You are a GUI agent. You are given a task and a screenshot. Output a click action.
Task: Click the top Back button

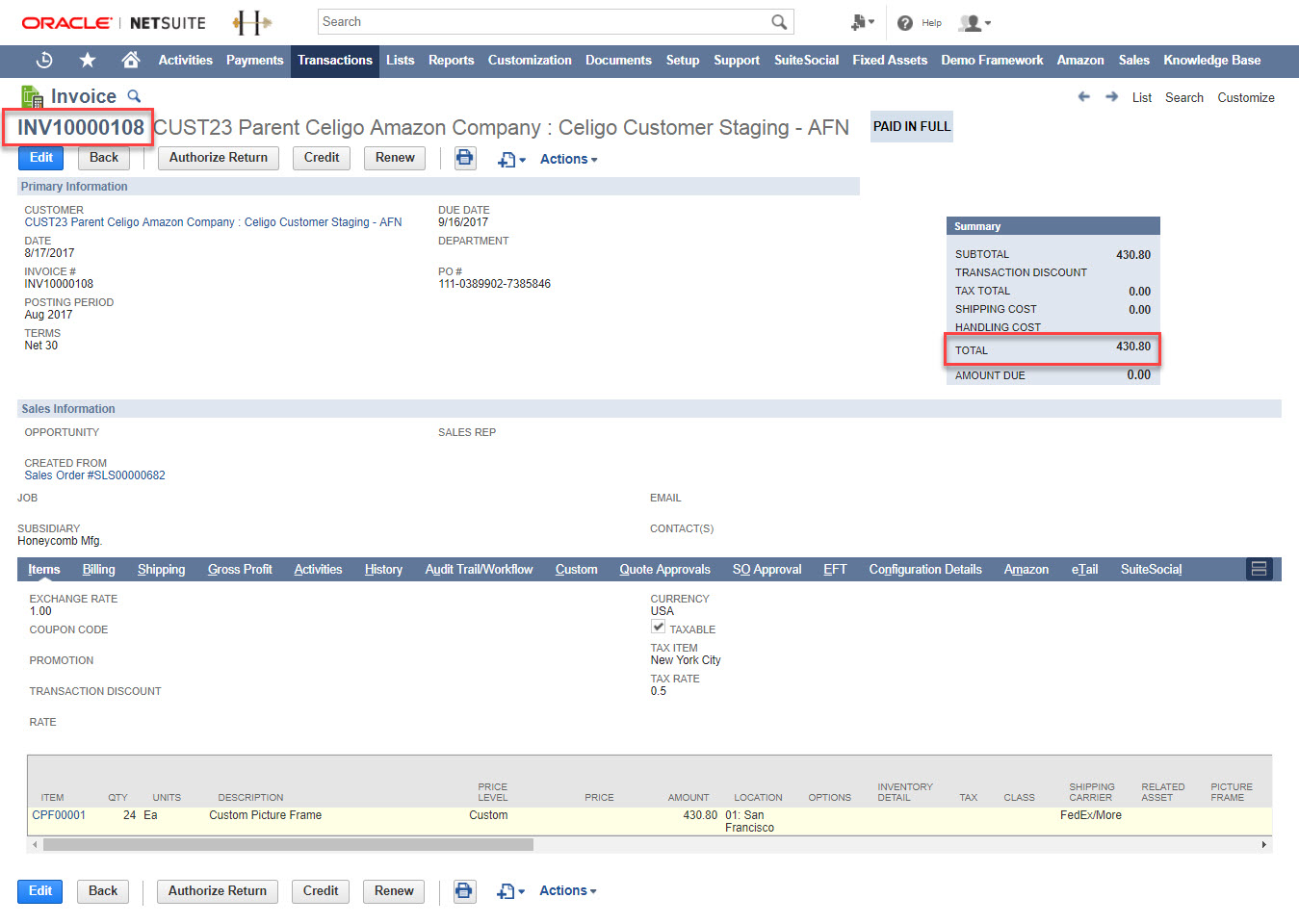tap(104, 158)
